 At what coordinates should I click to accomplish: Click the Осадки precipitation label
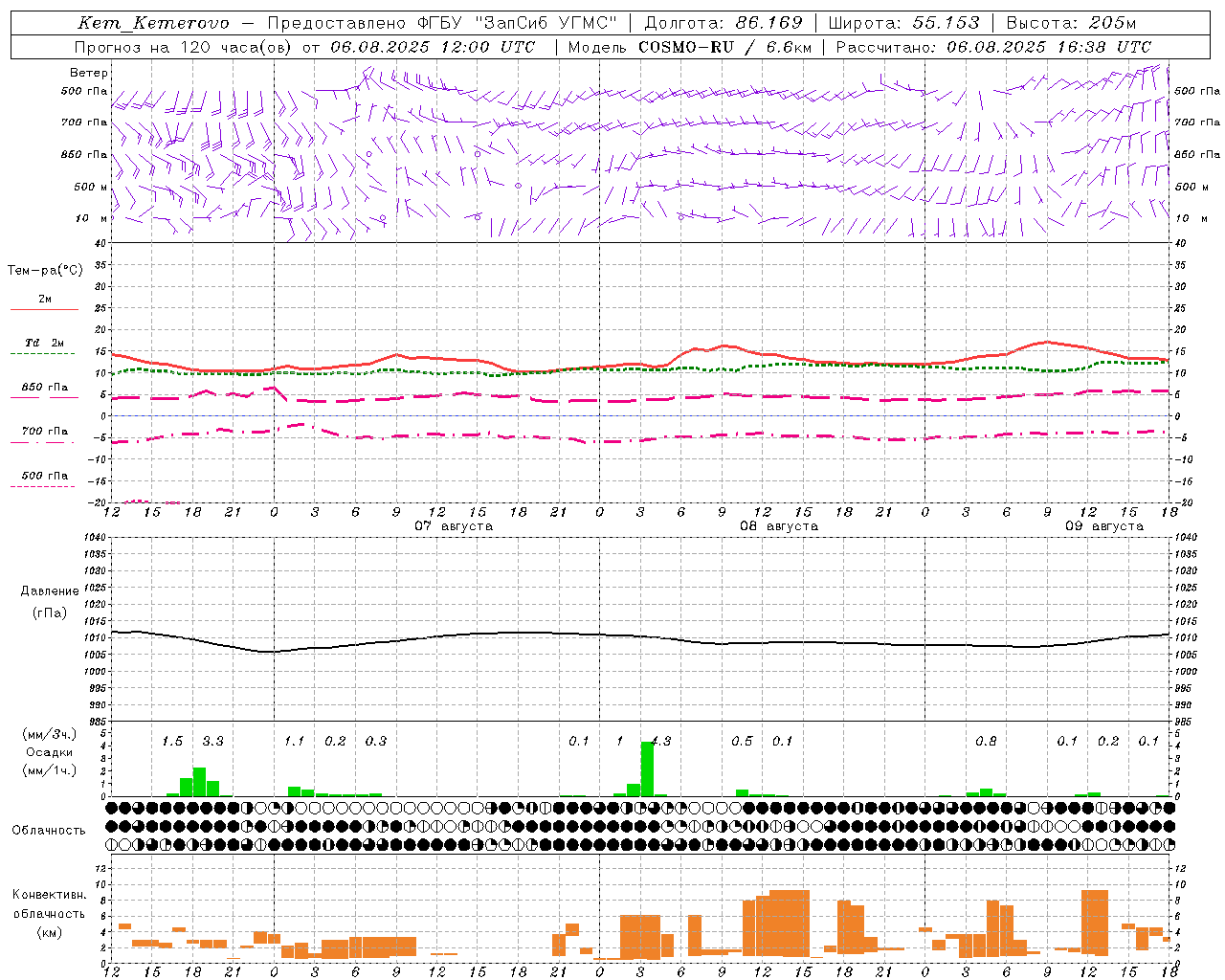tap(50, 752)
